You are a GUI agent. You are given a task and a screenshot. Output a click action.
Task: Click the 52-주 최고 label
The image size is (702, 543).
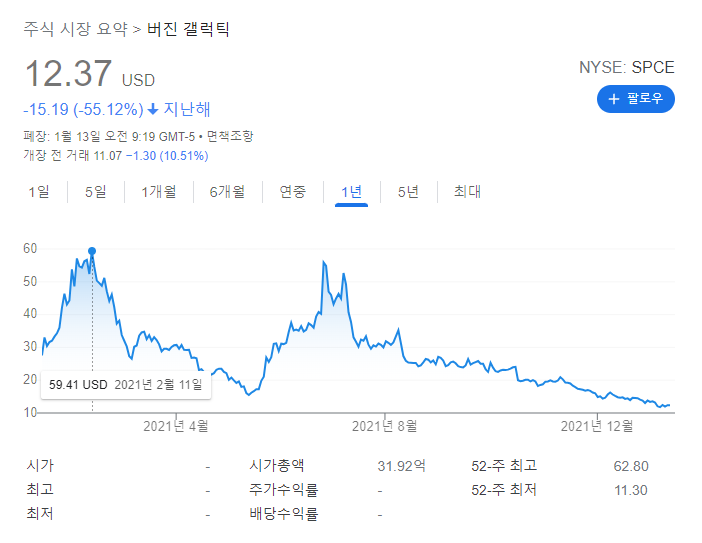(504, 466)
